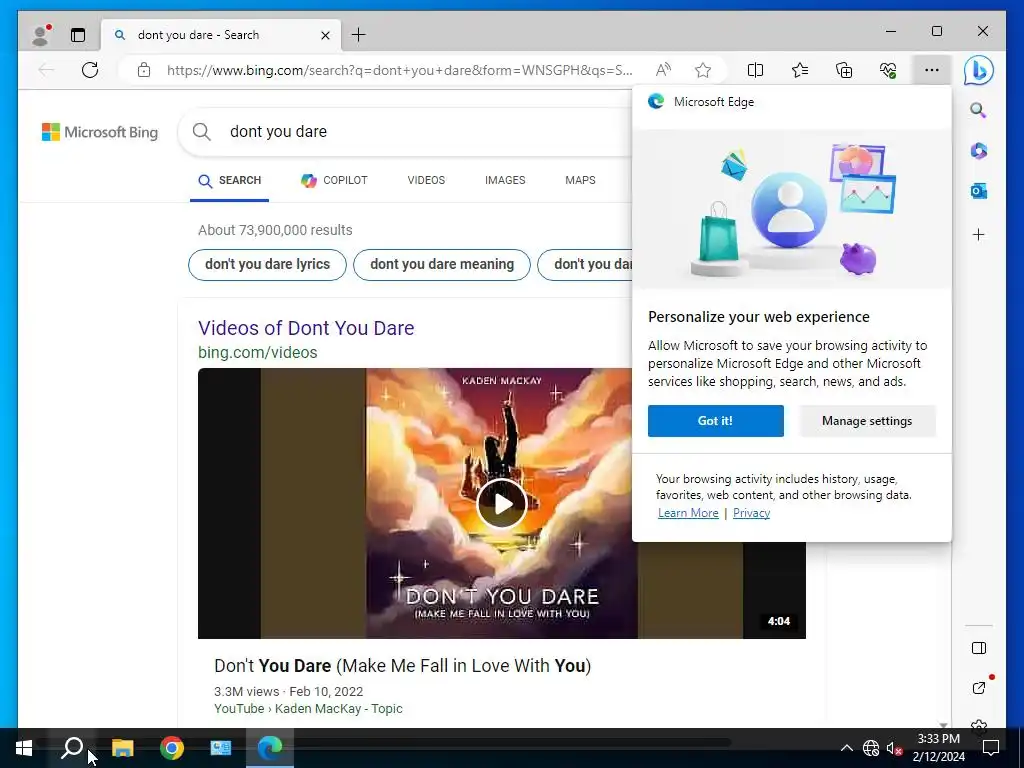Play the Don't You Dare video

pyautogui.click(x=502, y=504)
